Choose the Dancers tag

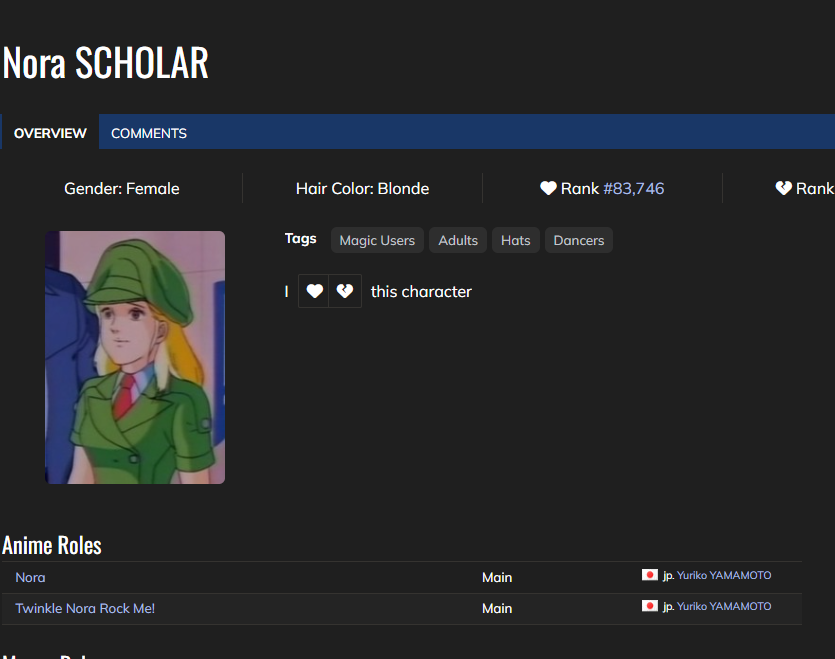pos(579,240)
